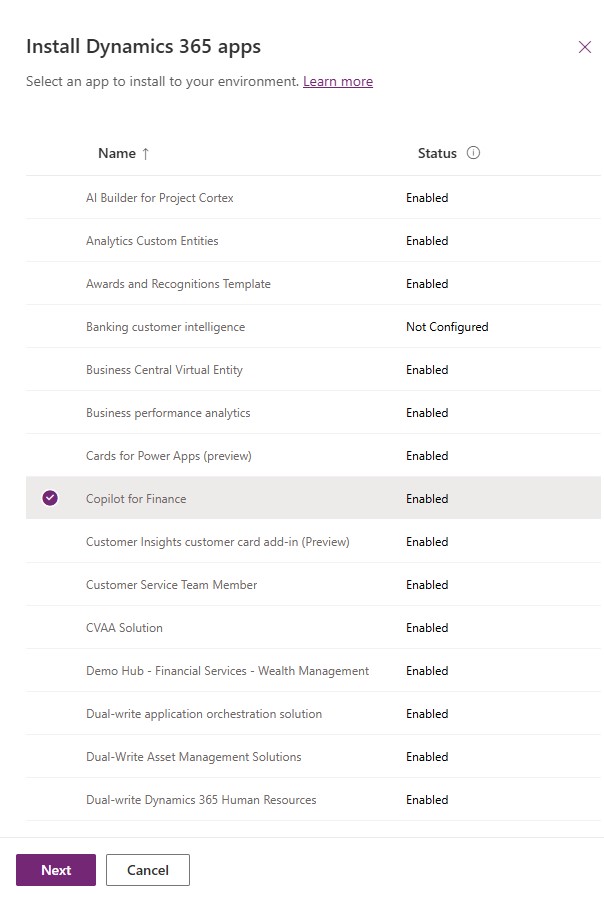The width and height of the screenshot is (604, 902).
Task: Pick Business Central Virtual Entity
Action: pyautogui.click(x=314, y=369)
